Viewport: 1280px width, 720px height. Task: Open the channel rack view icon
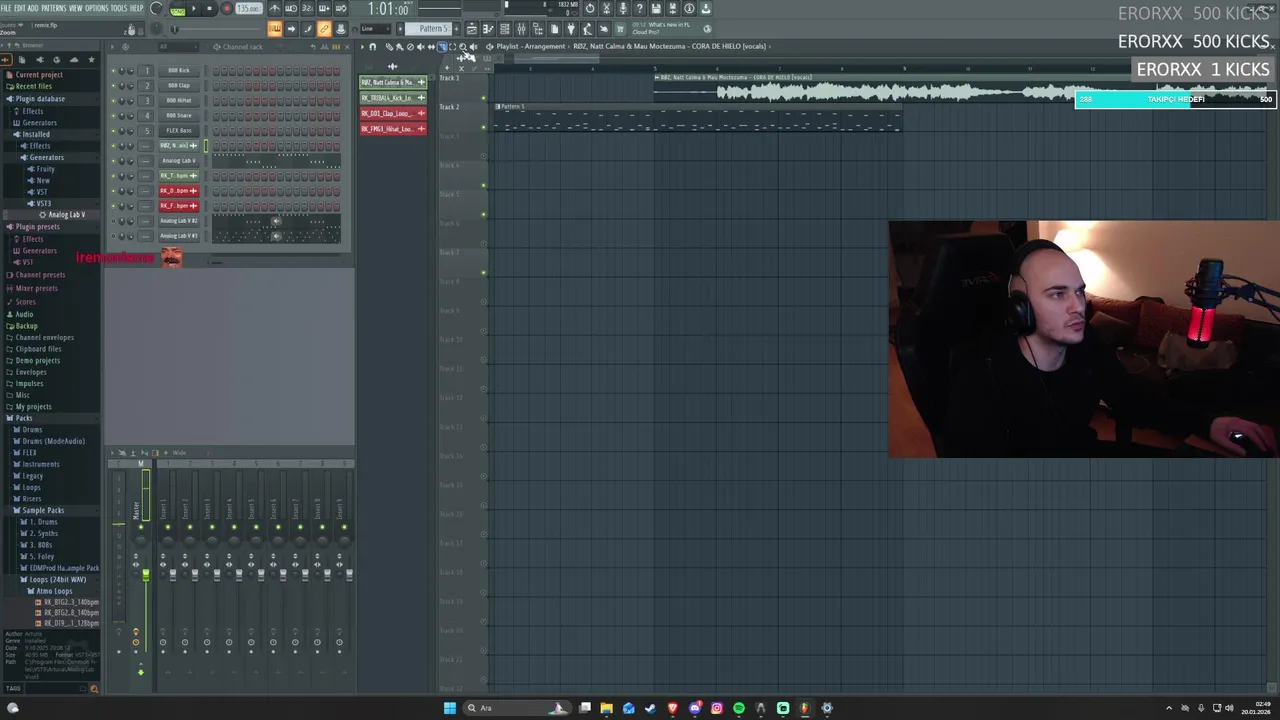coord(504,29)
